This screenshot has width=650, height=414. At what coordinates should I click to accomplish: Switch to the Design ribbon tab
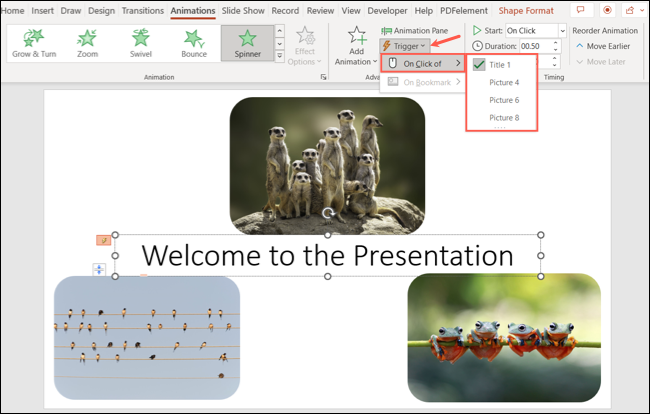(x=102, y=11)
